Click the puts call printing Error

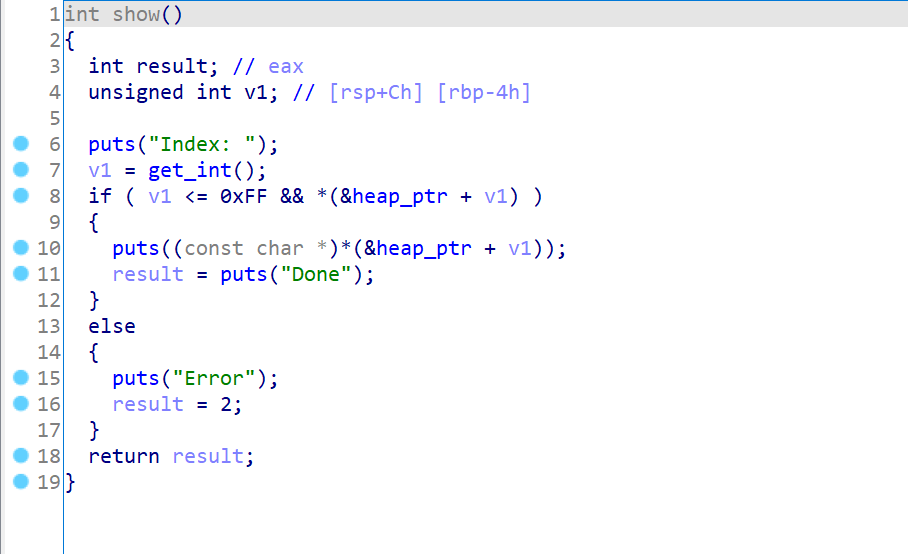pos(136,379)
